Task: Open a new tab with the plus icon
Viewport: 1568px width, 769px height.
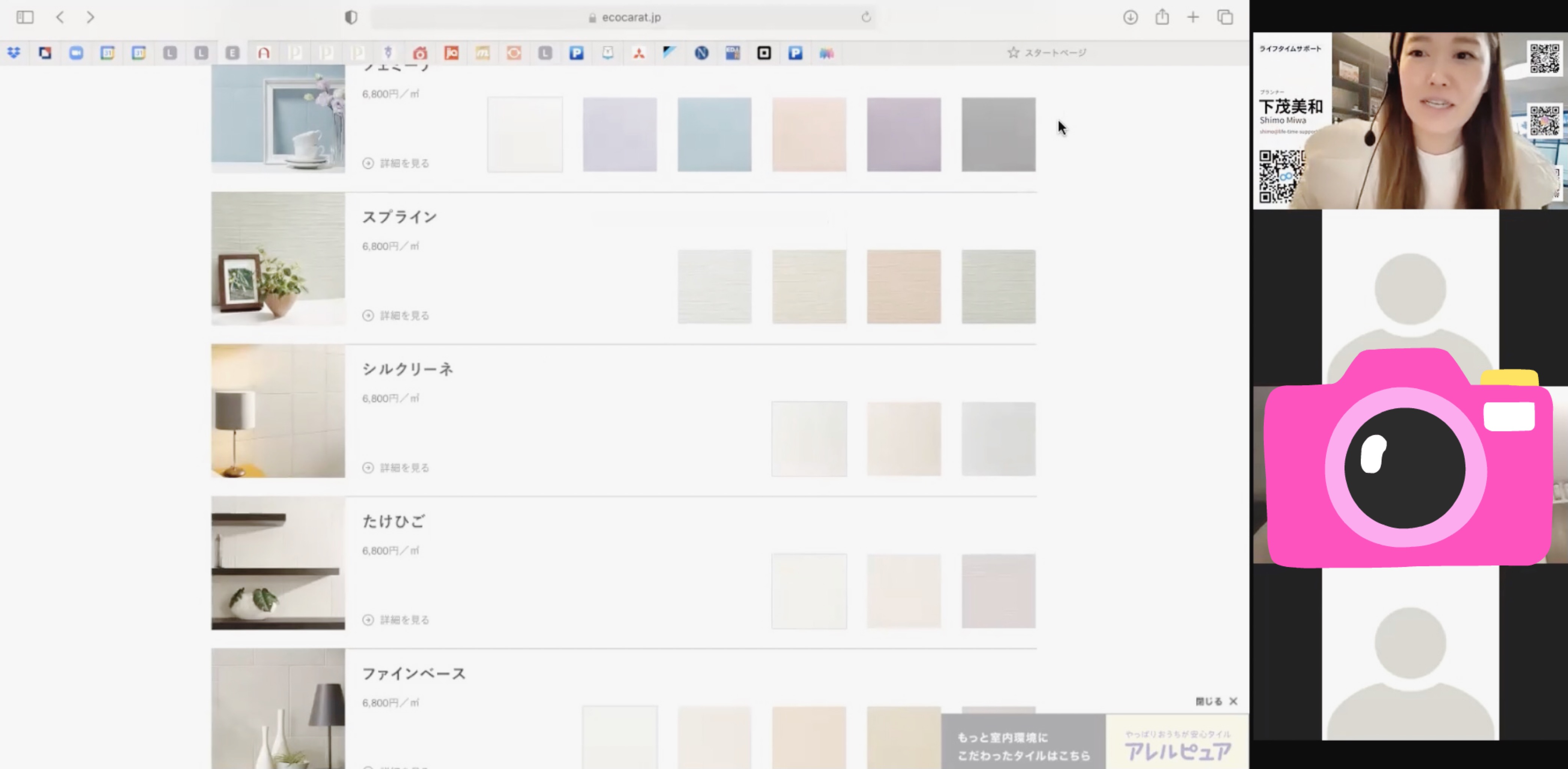Action: [1193, 17]
